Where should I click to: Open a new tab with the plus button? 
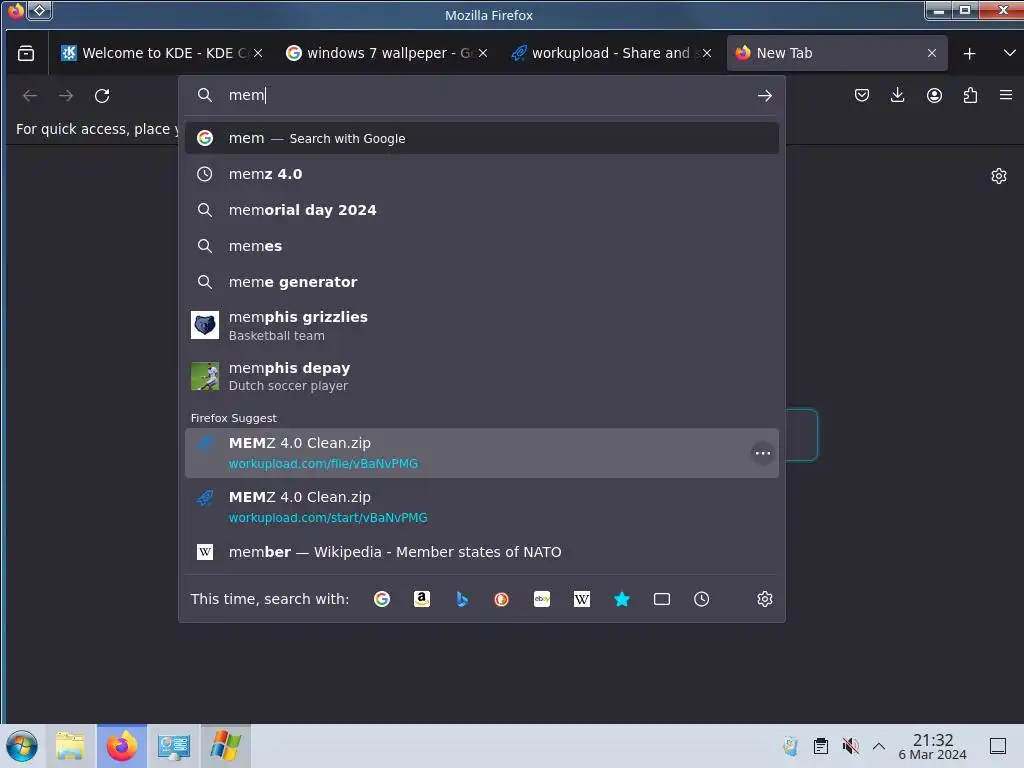pyautogui.click(x=969, y=54)
